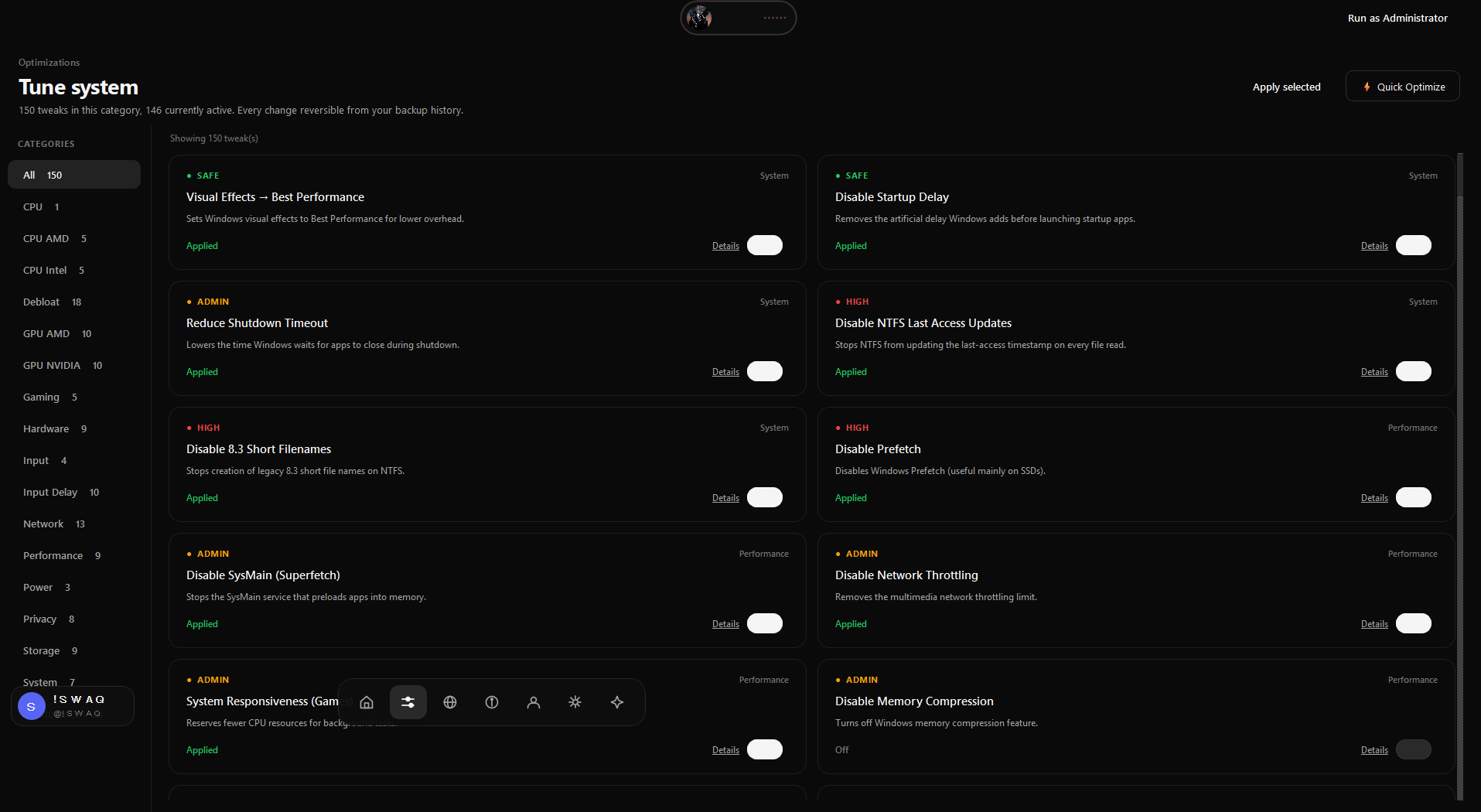The width and height of the screenshot is (1481, 812).
Task: Click the four-point sparkle icon in dock
Action: tap(617, 702)
